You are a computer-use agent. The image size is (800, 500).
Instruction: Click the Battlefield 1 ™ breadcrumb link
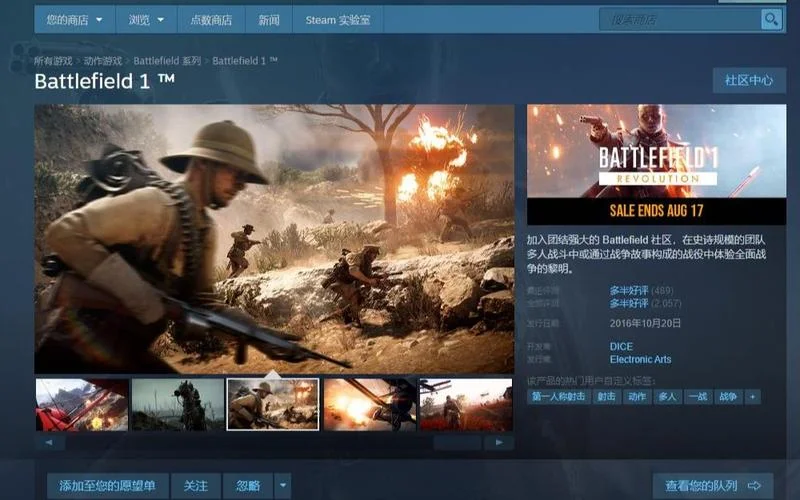[x=245, y=61]
